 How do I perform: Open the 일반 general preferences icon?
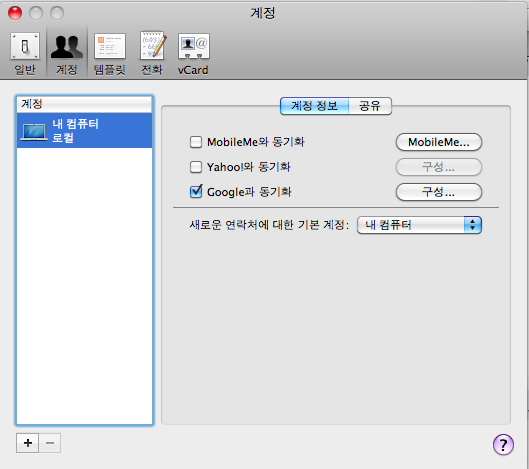click(x=25, y=53)
